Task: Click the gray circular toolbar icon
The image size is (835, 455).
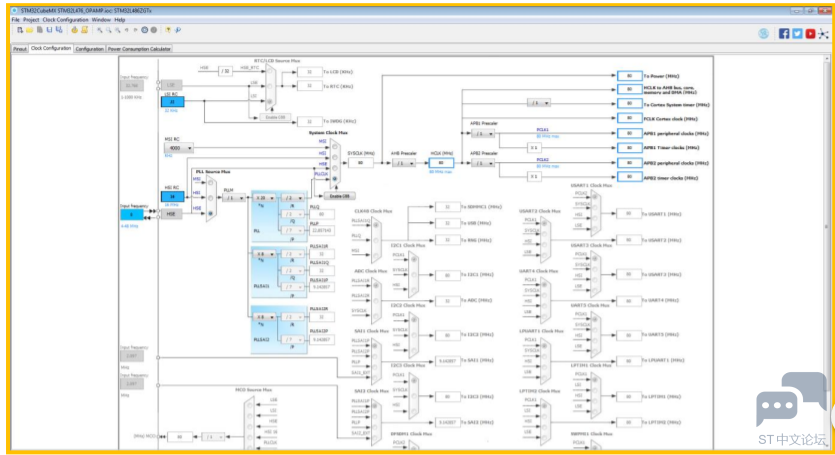Action: [x=153, y=30]
